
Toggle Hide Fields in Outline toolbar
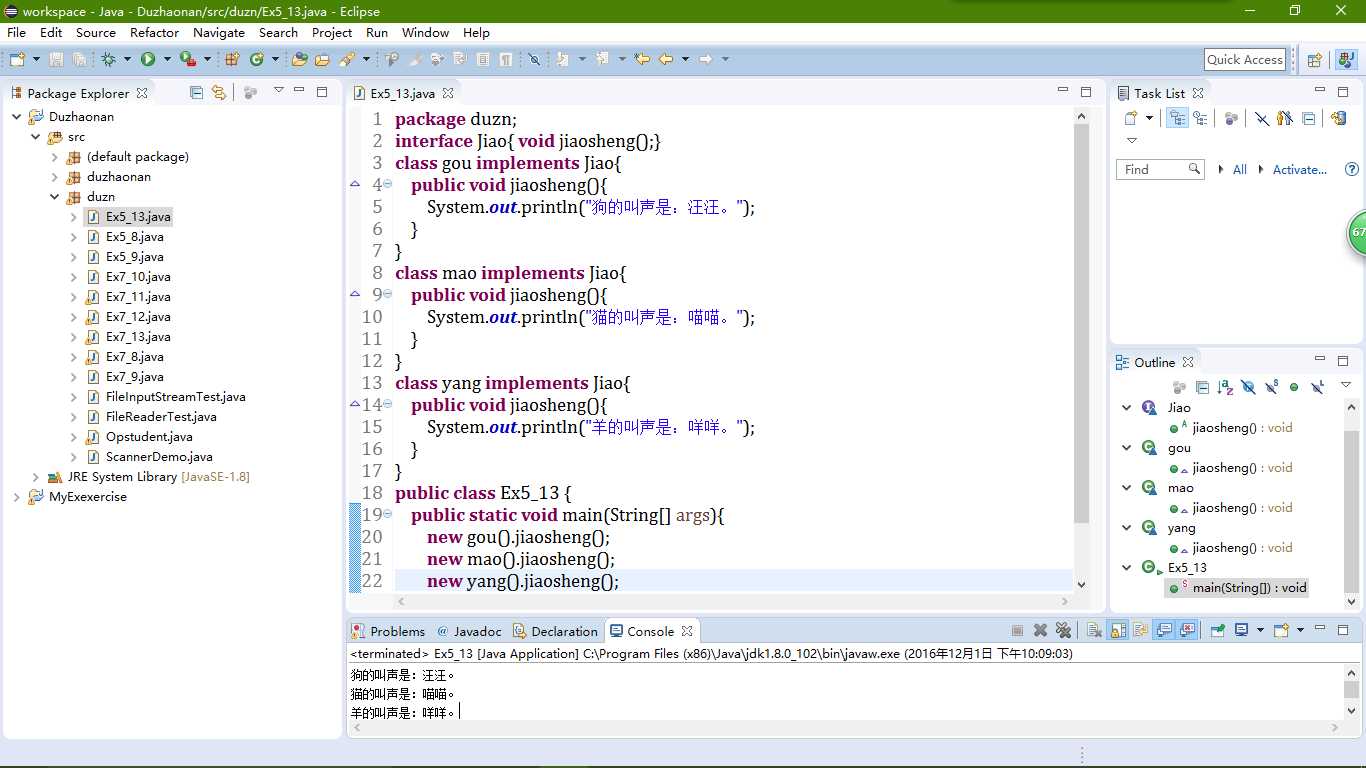(x=1249, y=387)
